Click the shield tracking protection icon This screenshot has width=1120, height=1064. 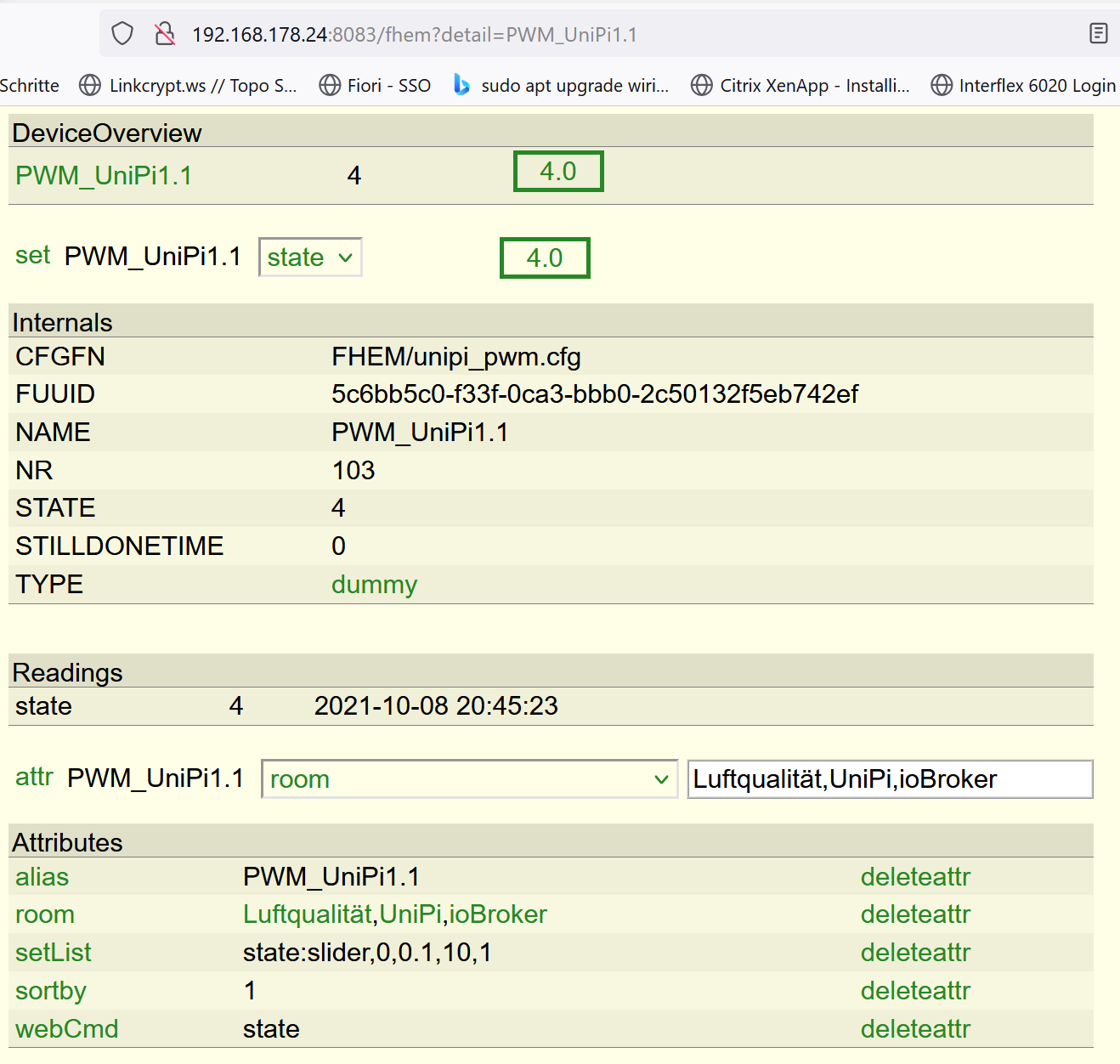pyautogui.click(x=123, y=34)
